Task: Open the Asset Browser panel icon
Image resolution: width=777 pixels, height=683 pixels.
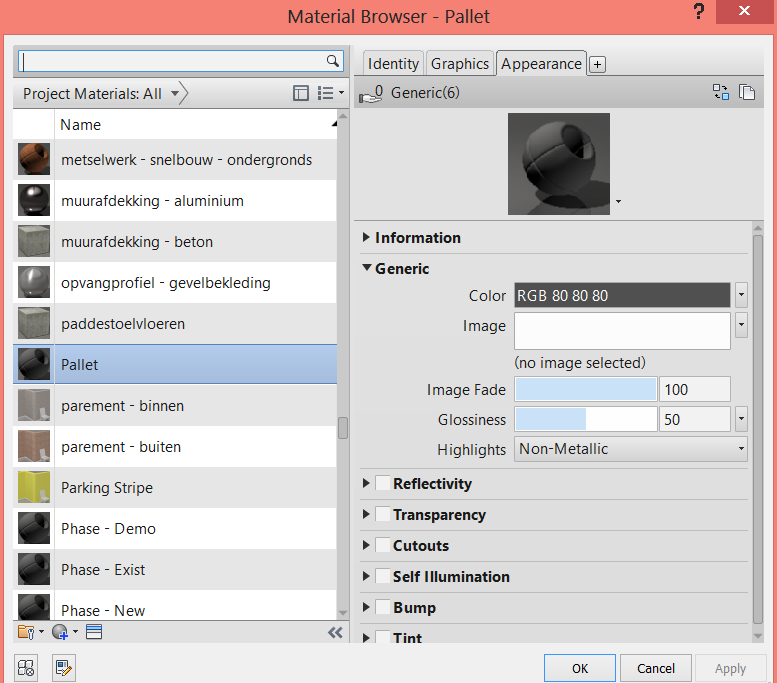Action: [x=27, y=668]
